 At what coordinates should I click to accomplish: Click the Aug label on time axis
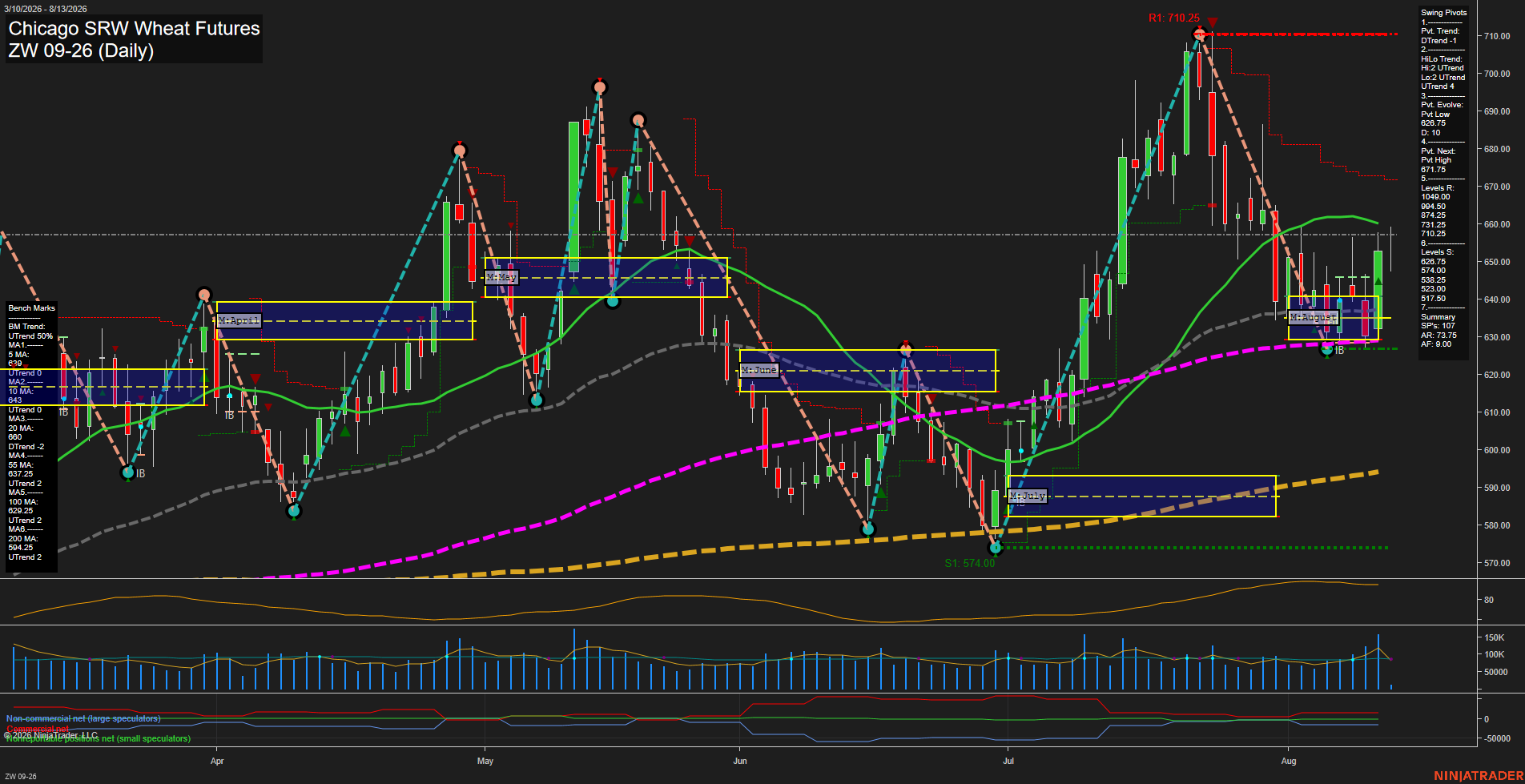(x=1288, y=761)
